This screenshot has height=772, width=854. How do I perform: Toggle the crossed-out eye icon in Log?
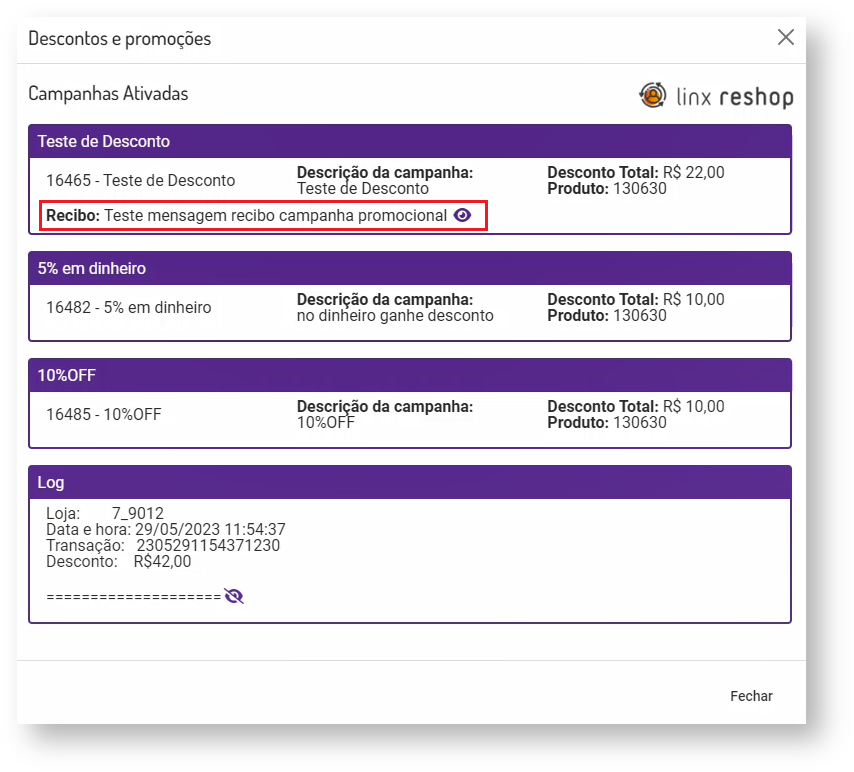click(234, 596)
